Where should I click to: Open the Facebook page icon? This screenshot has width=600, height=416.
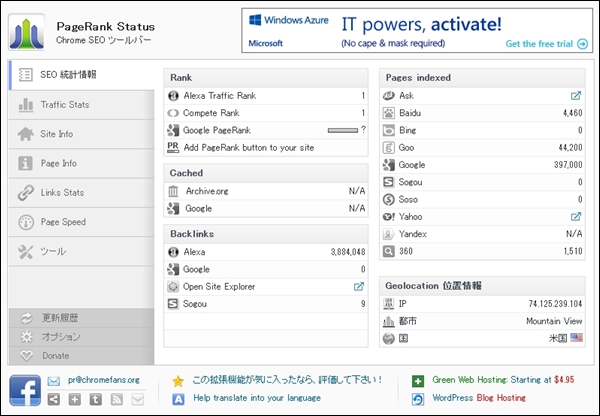click(25, 390)
